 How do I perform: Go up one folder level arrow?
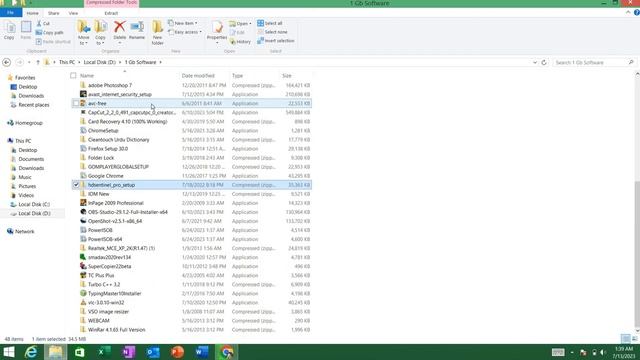38,62
